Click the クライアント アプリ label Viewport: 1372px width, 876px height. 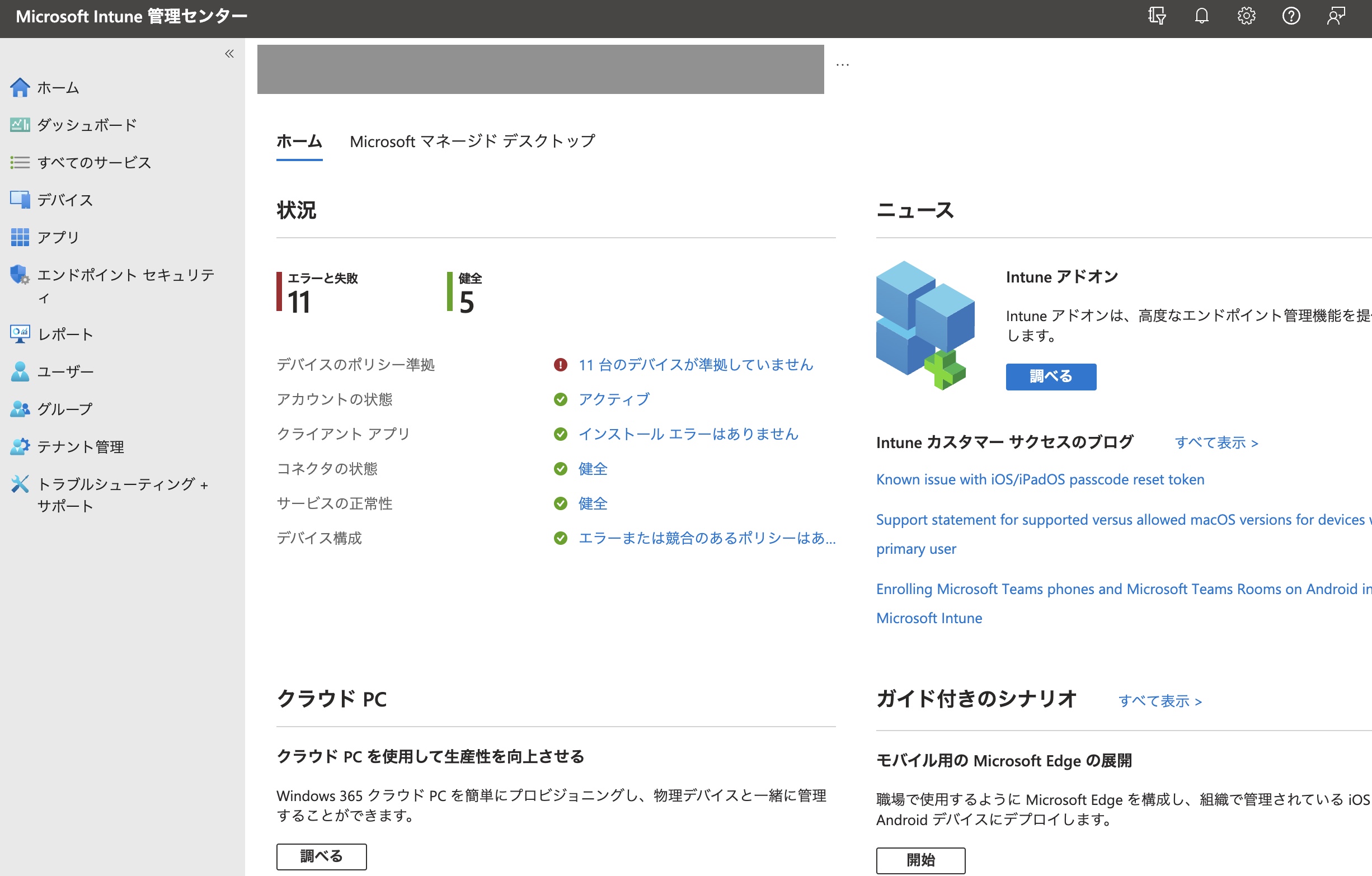343,434
